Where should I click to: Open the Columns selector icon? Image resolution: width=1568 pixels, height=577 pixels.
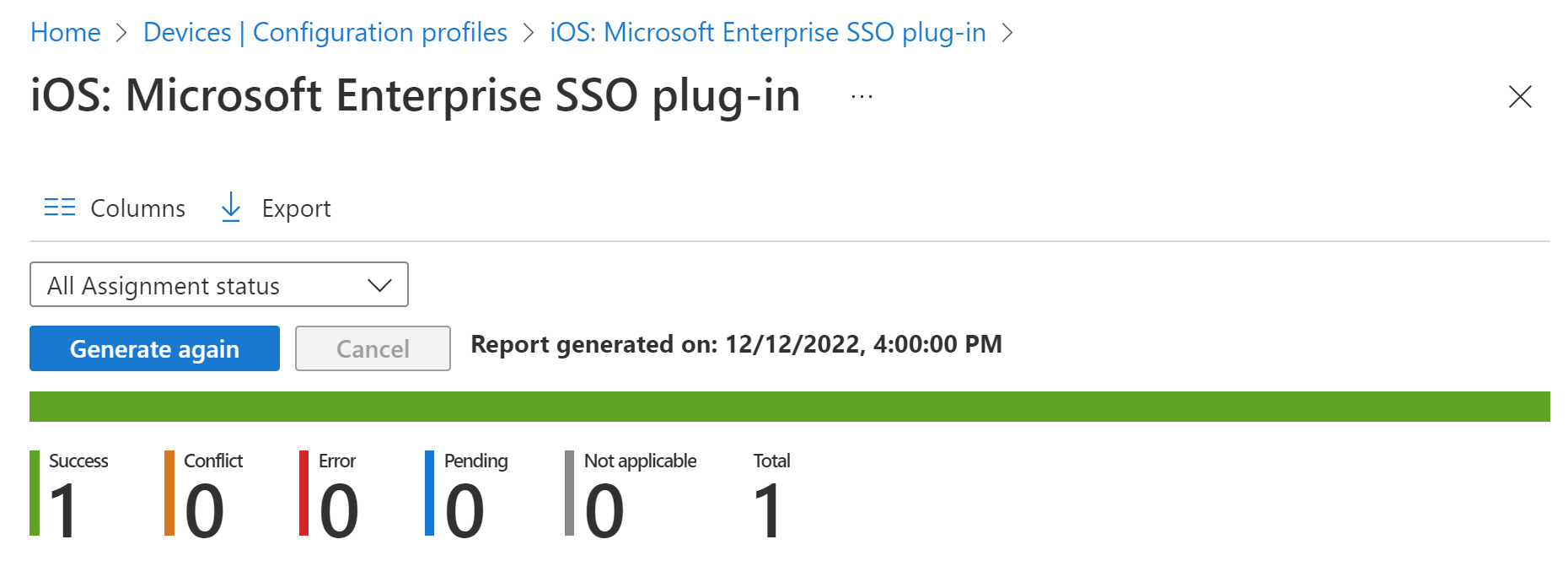59,208
